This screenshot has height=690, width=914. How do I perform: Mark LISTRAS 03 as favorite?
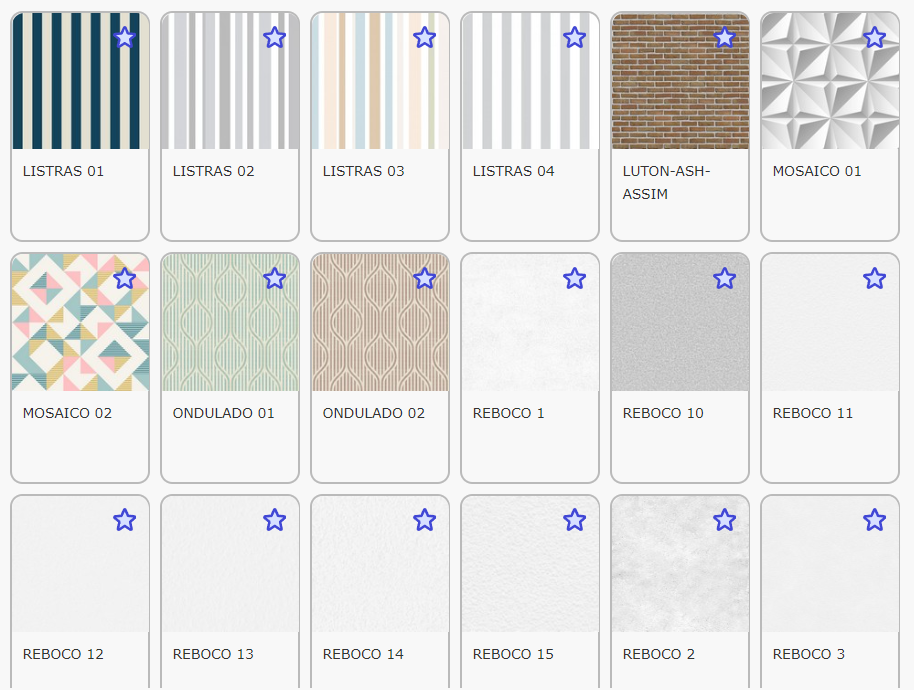(x=424, y=37)
